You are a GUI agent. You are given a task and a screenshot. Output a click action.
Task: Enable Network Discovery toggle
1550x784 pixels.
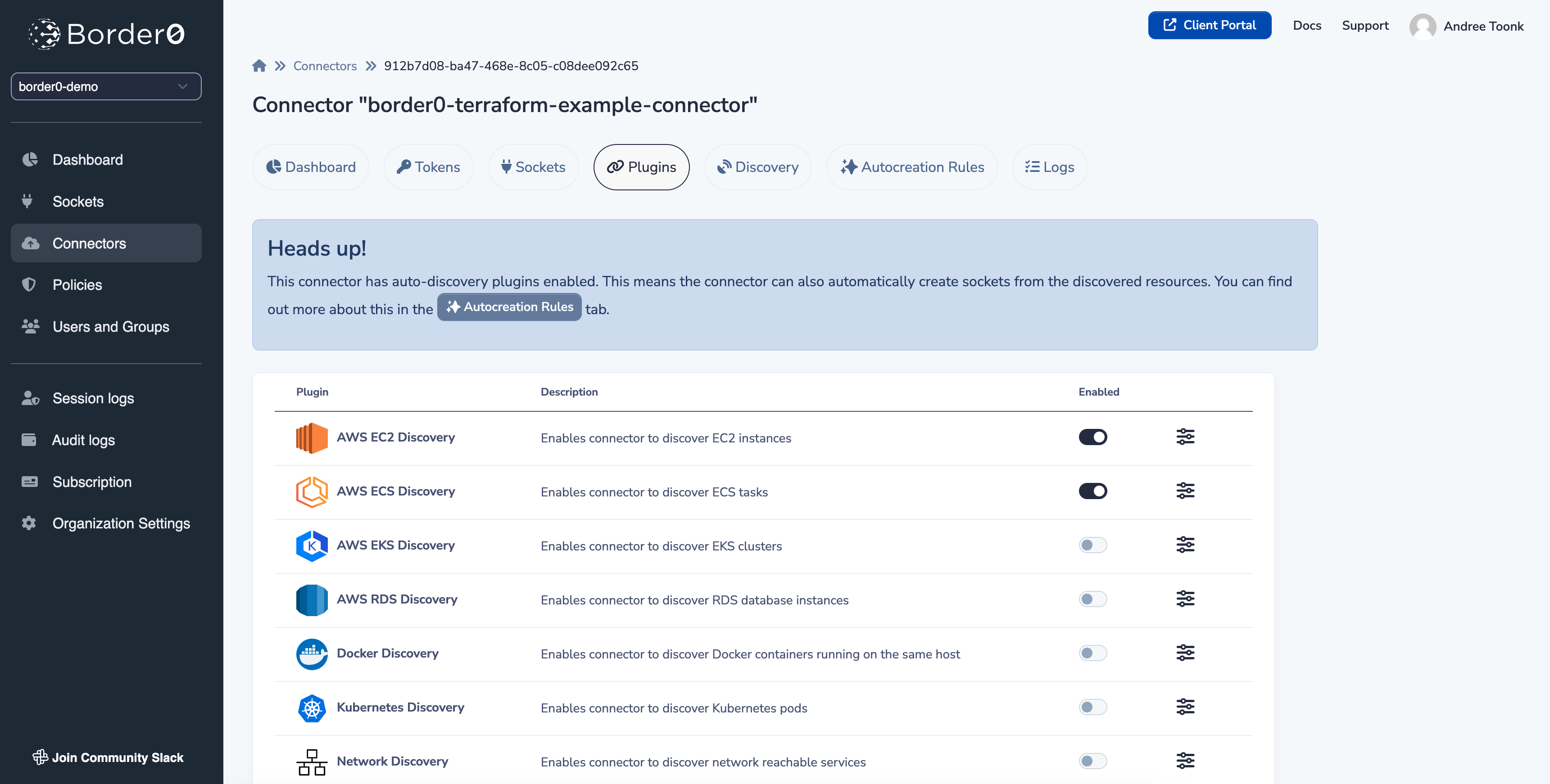tap(1093, 761)
